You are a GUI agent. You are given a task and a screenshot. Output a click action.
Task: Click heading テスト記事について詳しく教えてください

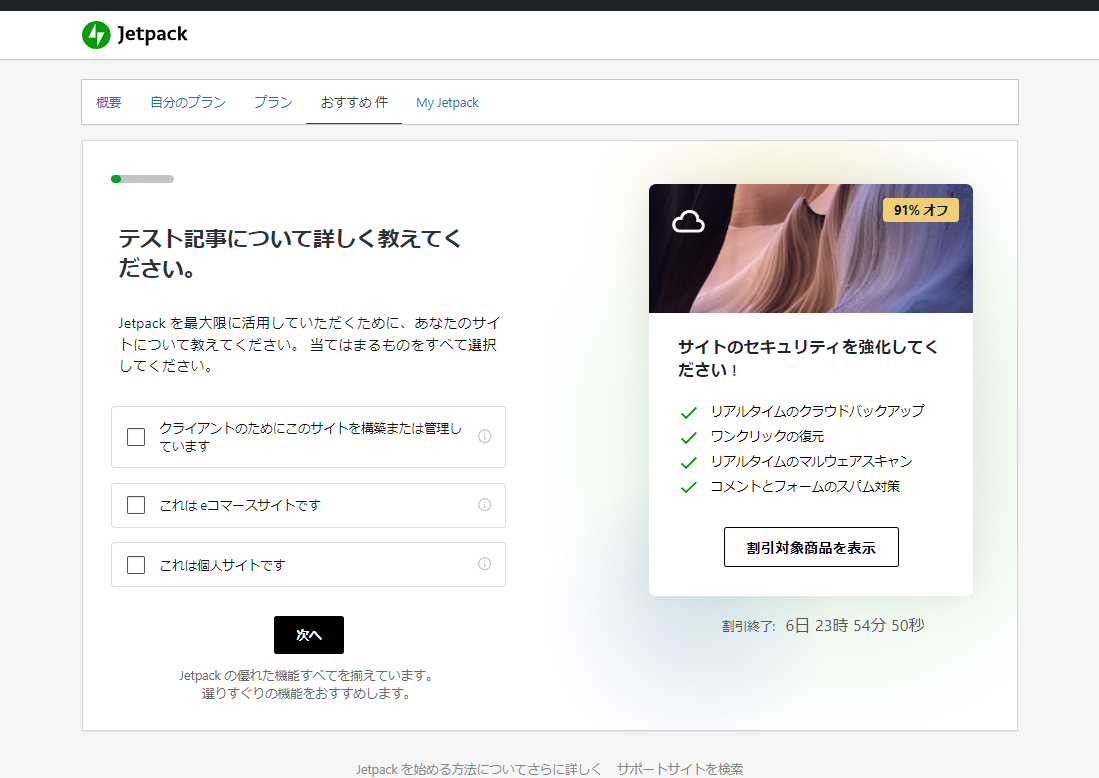[x=289, y=253]
